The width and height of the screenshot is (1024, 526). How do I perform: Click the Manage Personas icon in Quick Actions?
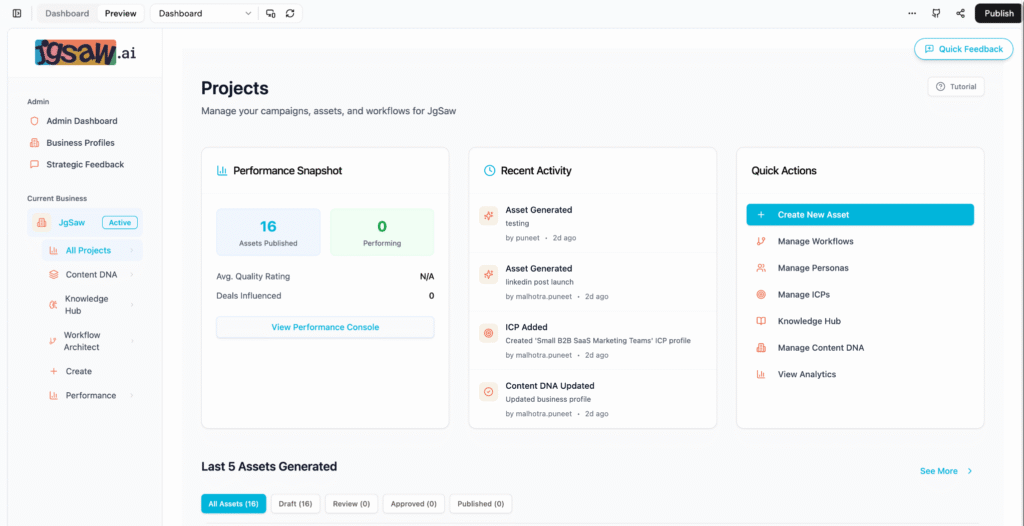tap(761, 268)
